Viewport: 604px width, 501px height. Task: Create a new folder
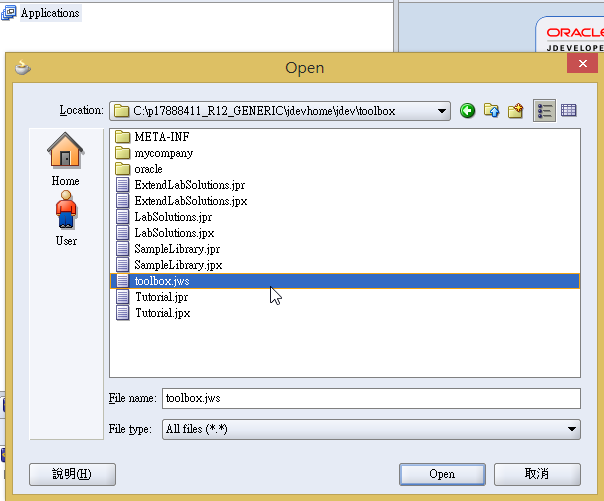[515, 111]
